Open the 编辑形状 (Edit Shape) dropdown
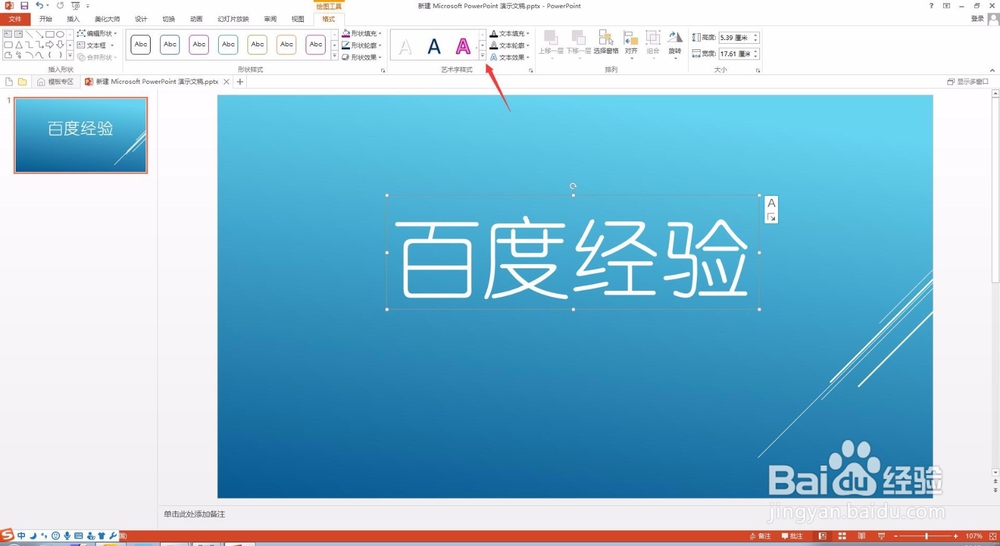This screenshot has height=546, width=1000. click(x=97, y=33)
